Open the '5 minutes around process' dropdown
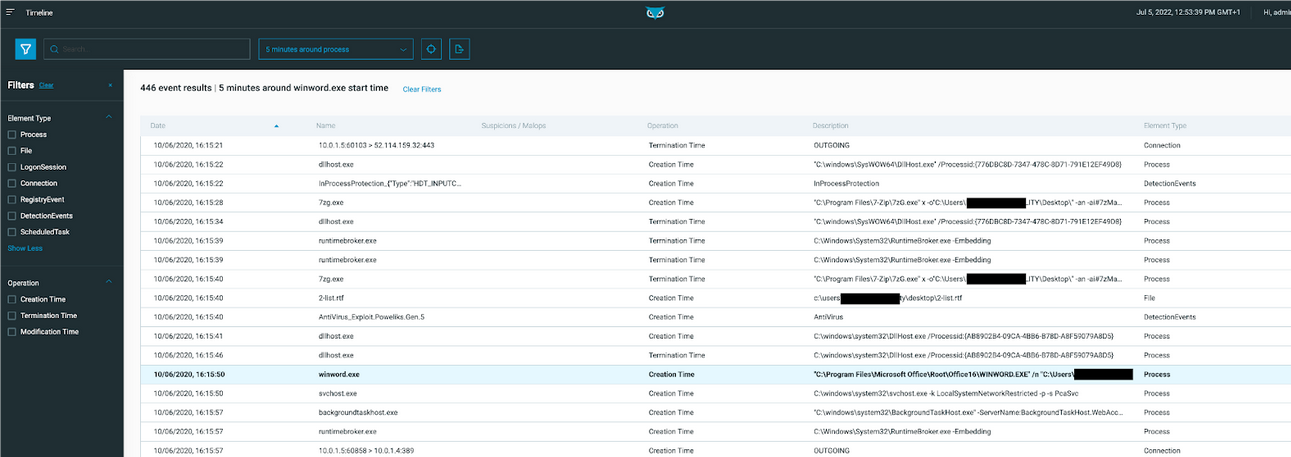The image size is (1291, 457). tap(335, 49)
